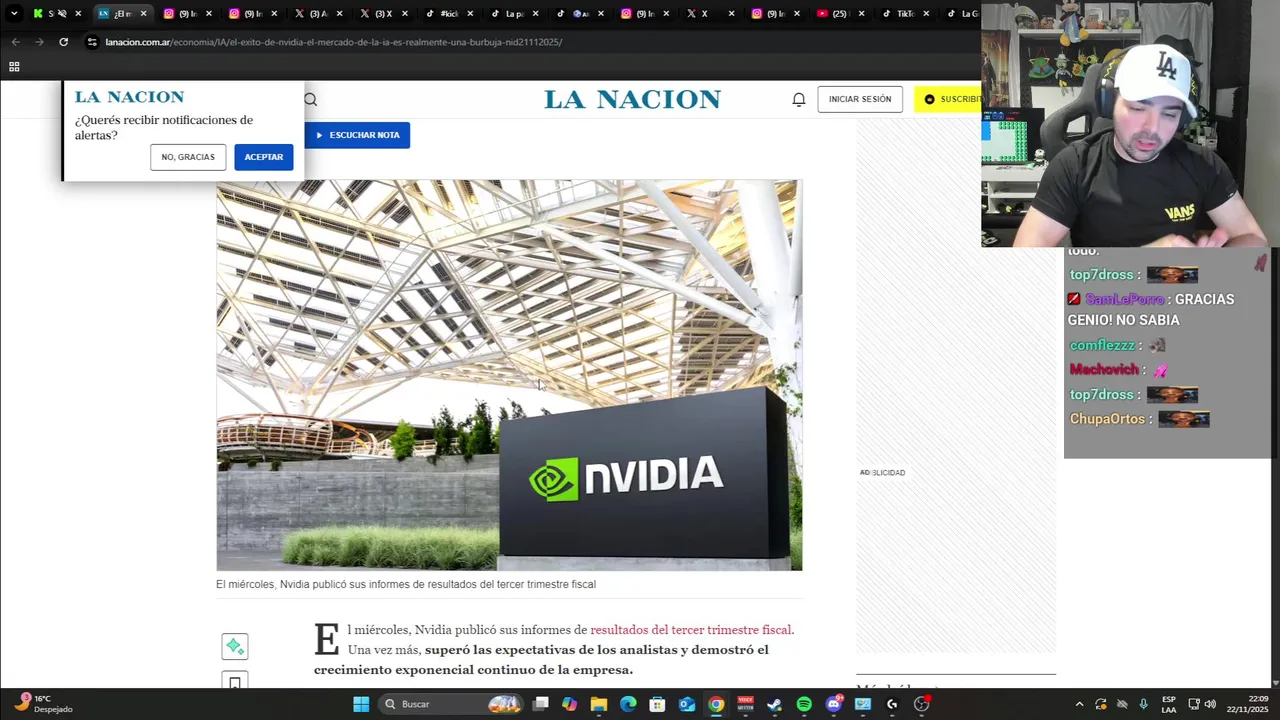Image resolution: width=1280 pixels, height=720 pixels.
Task: Play article audio with 'ESCUCHAR NOTA'
Action: (357, 135)
